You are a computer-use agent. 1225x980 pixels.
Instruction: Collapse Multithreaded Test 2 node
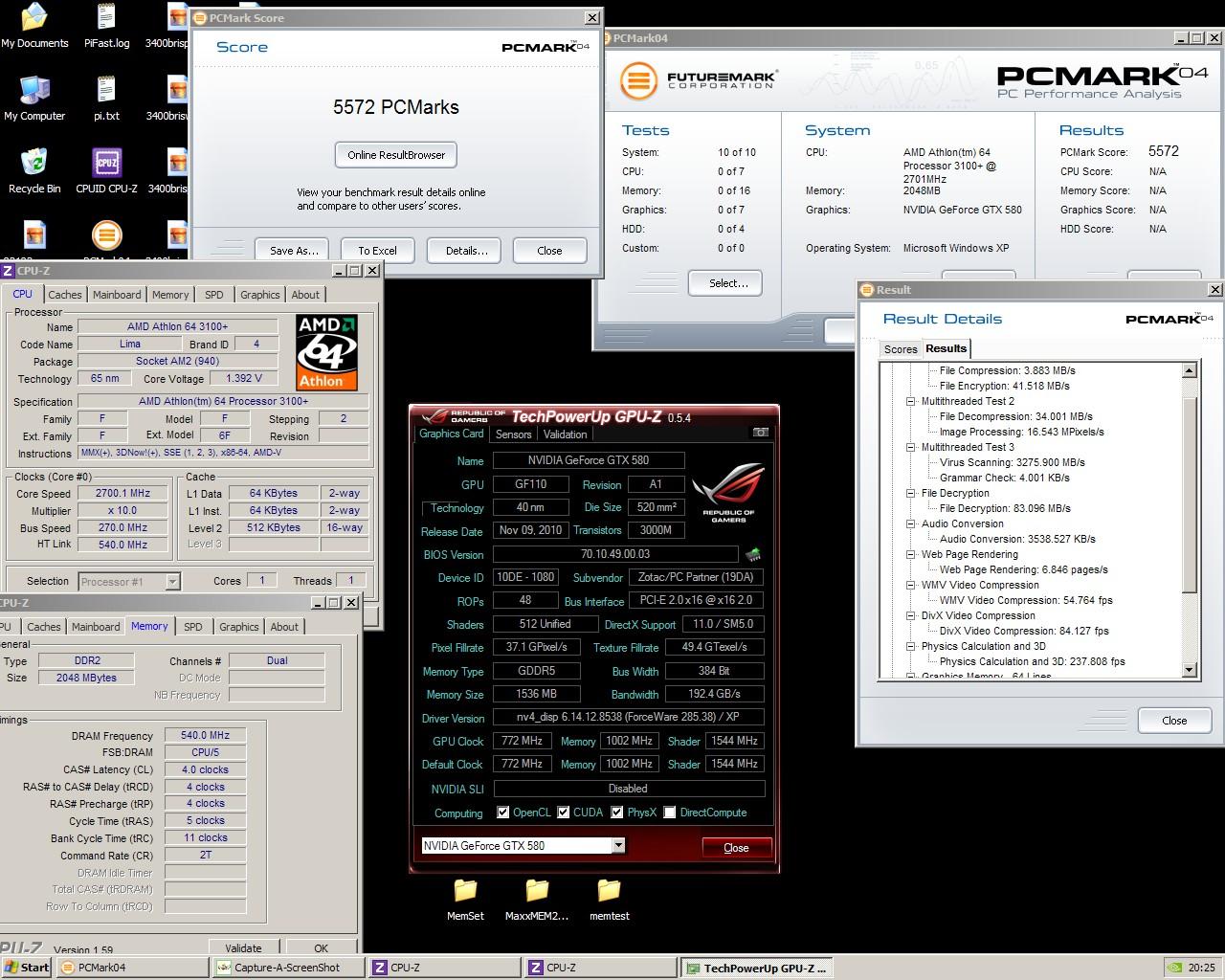[x=911, y=401]
